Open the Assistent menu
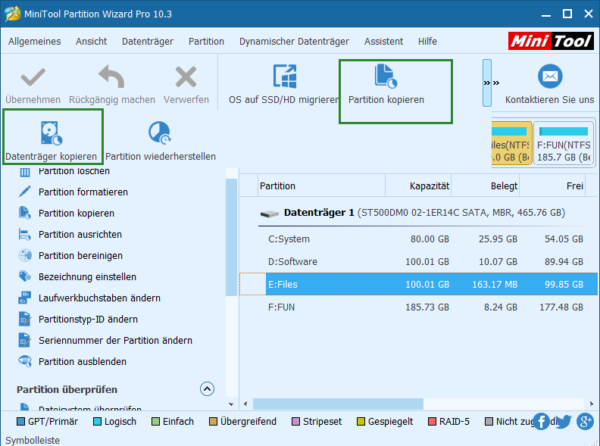This screenshot has height=446, width=600. click(383, 41)
